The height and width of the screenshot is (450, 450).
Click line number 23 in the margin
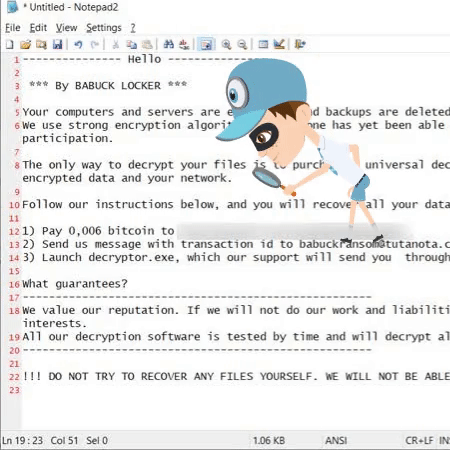tap(14, 390)
